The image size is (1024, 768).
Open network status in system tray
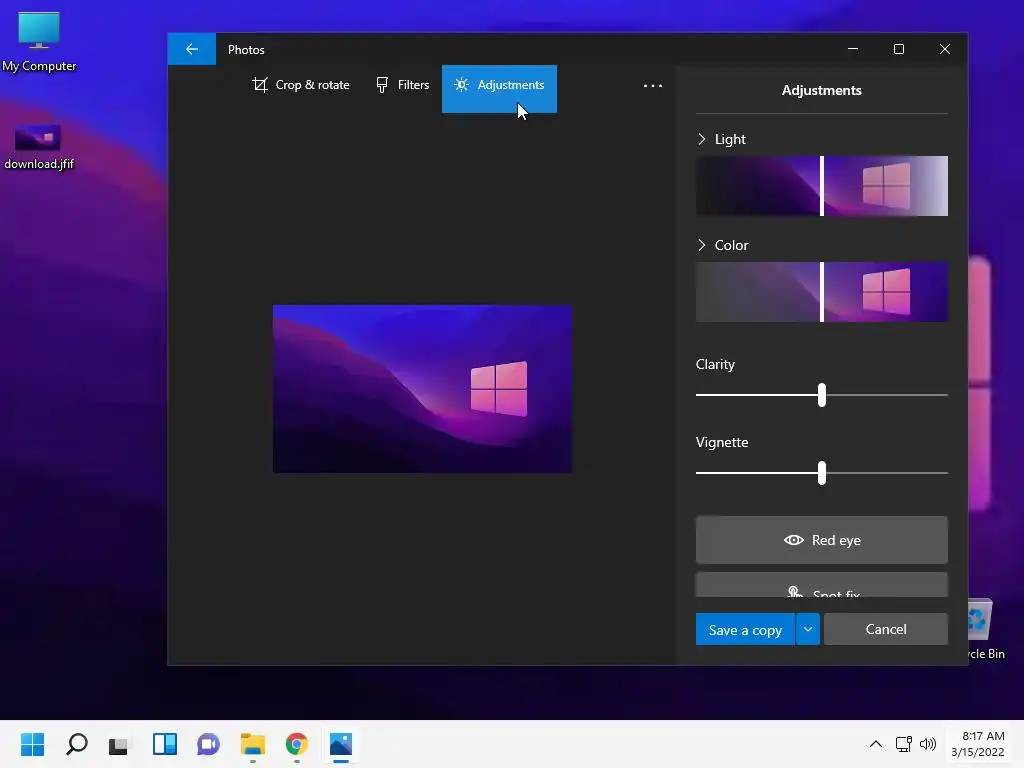click(904, 744)
